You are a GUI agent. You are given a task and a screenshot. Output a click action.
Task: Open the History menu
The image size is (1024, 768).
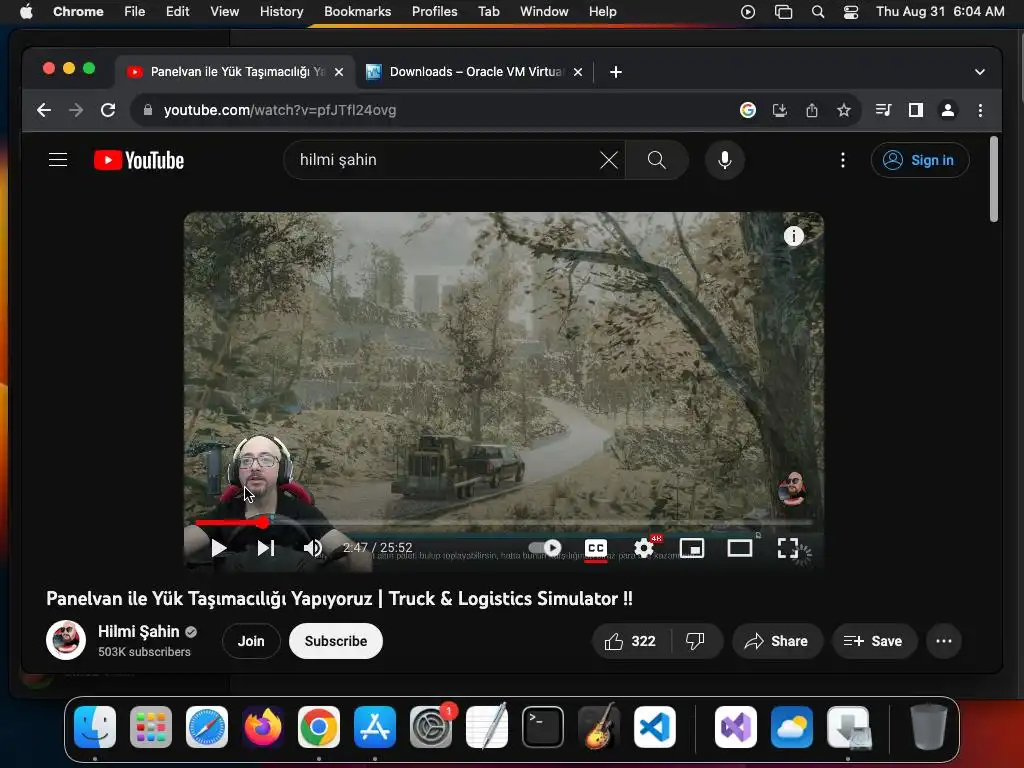281,12
